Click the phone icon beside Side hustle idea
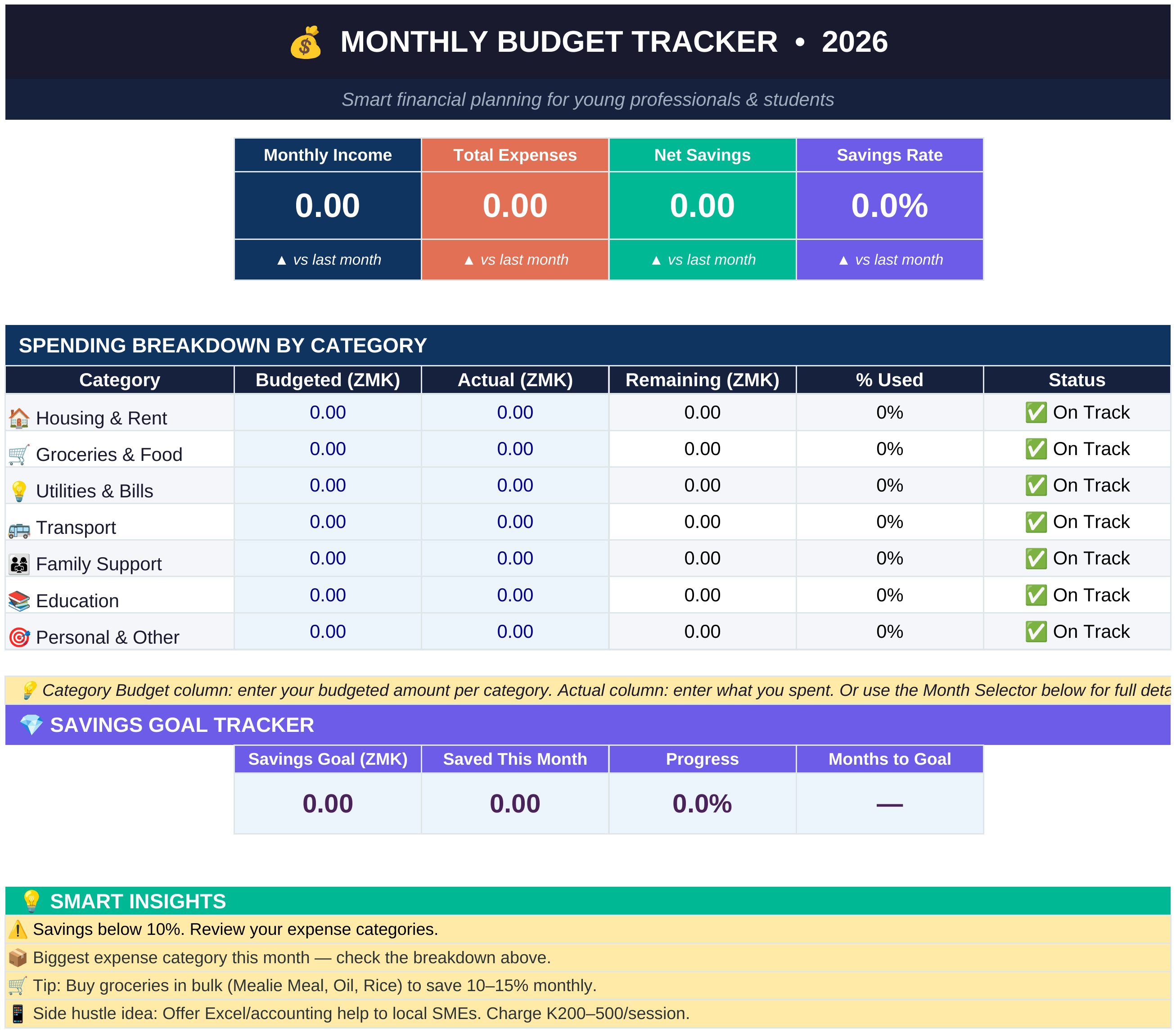This screenshot has height=1033, width=1176. coord(17,1014)
